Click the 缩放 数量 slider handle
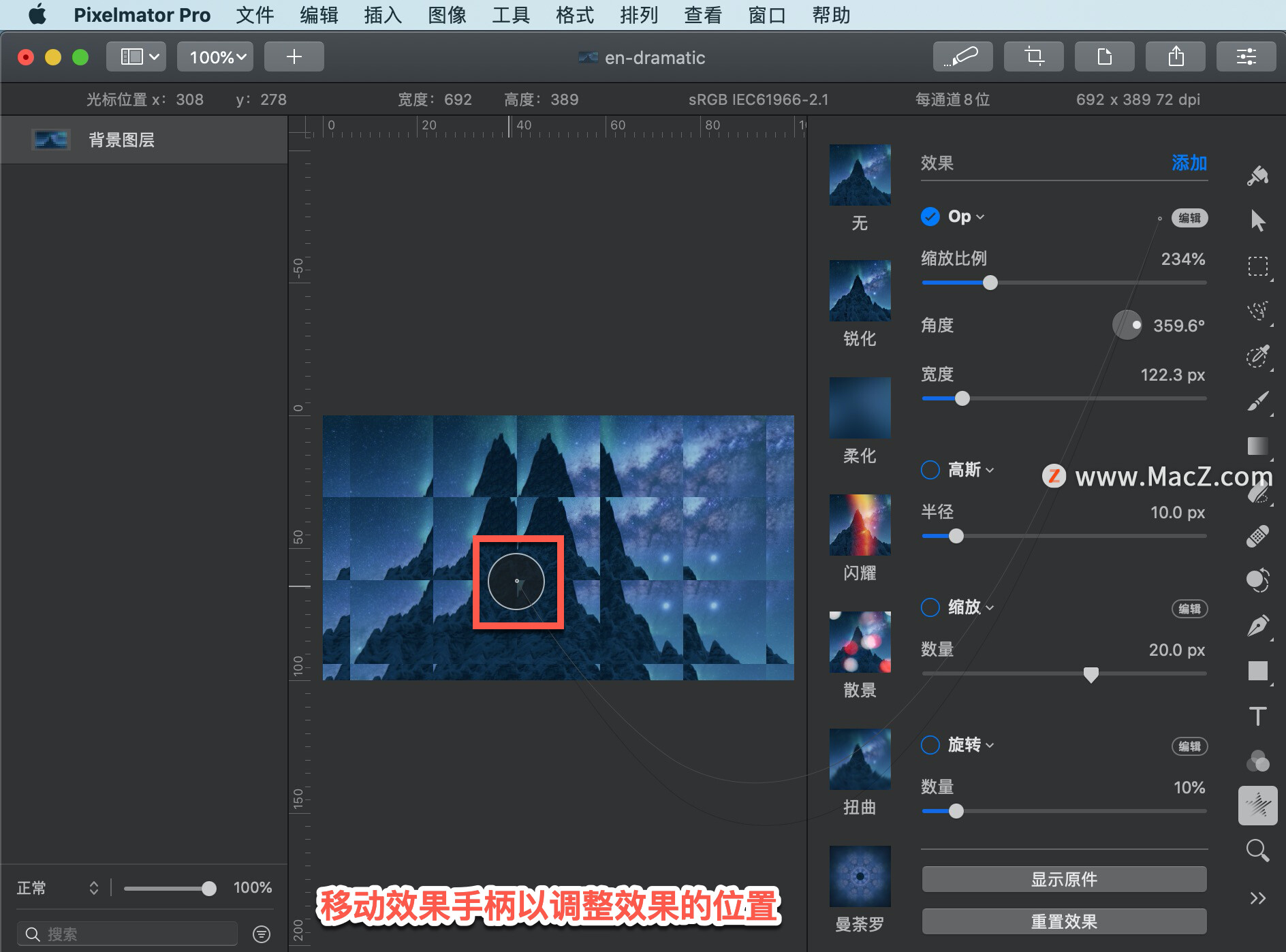The image size is (1286, 952). (1091, 674)
